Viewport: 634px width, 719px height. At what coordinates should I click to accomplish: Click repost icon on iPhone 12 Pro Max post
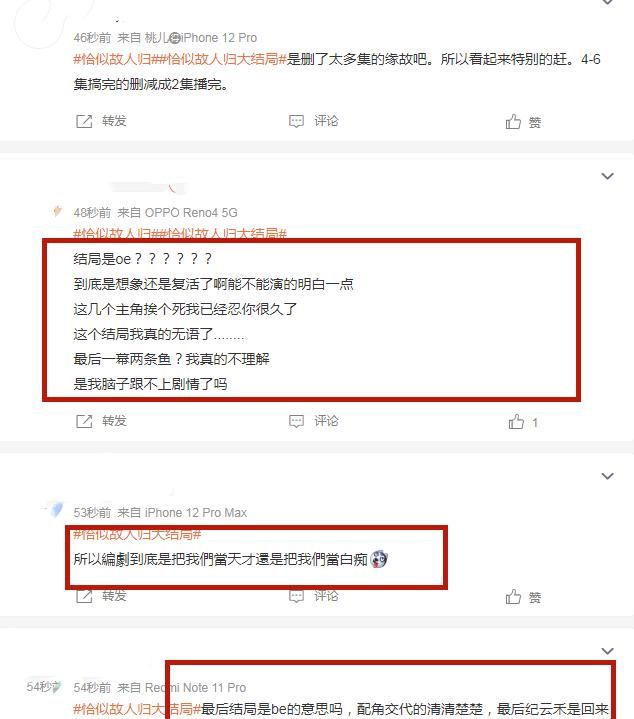[x=84, y=596]
